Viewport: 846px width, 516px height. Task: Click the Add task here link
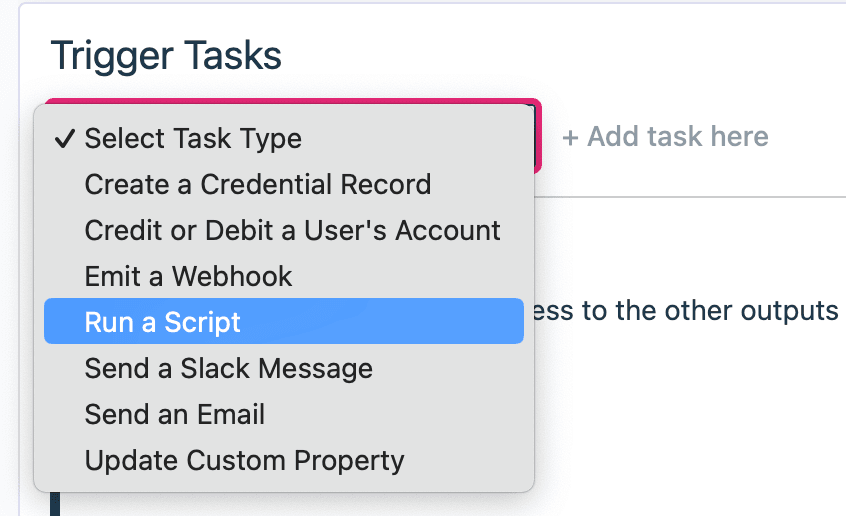pyautogui.click(x=676, y=137)
